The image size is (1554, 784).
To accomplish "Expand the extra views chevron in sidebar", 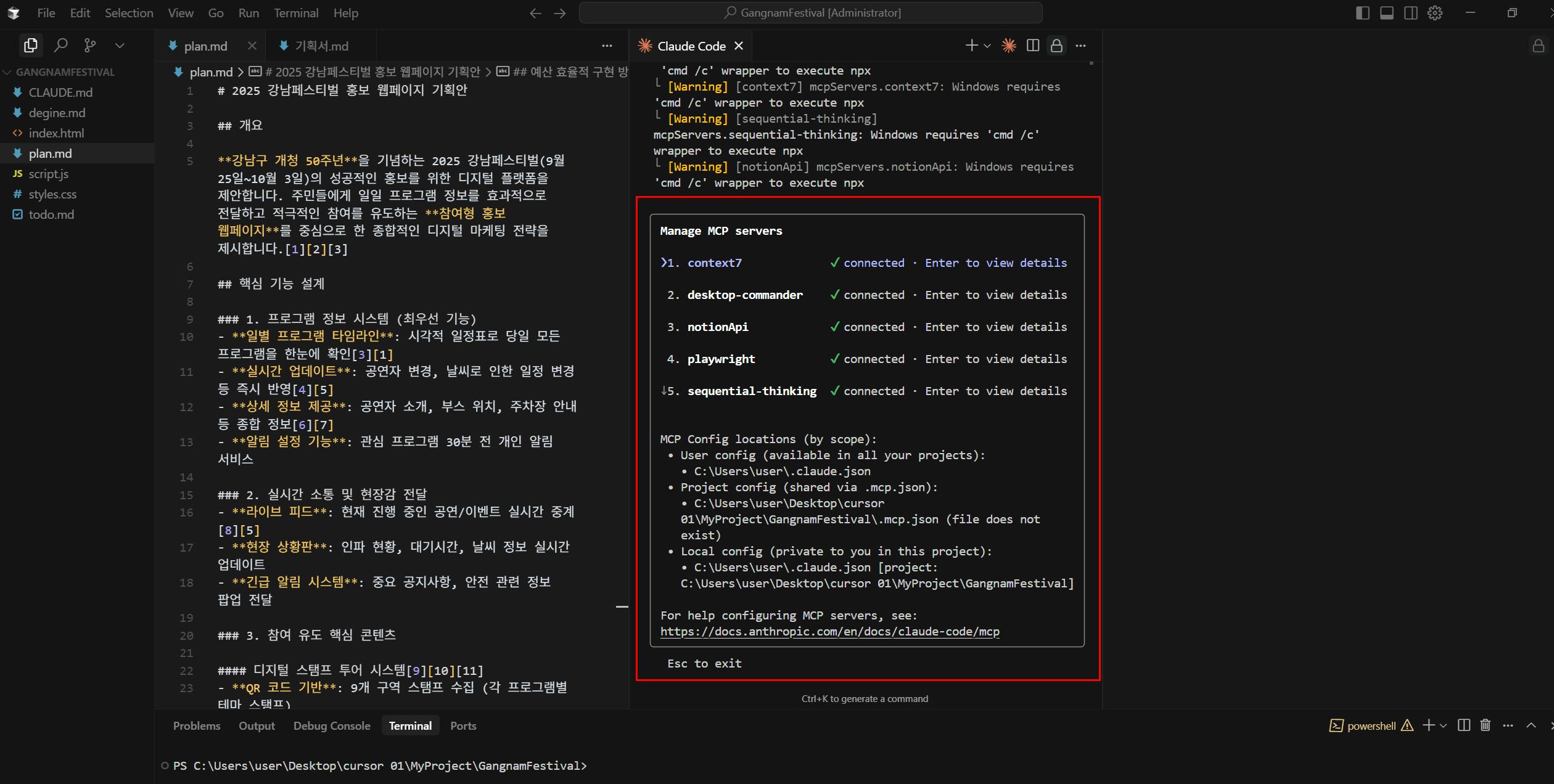I will point(120,46).
